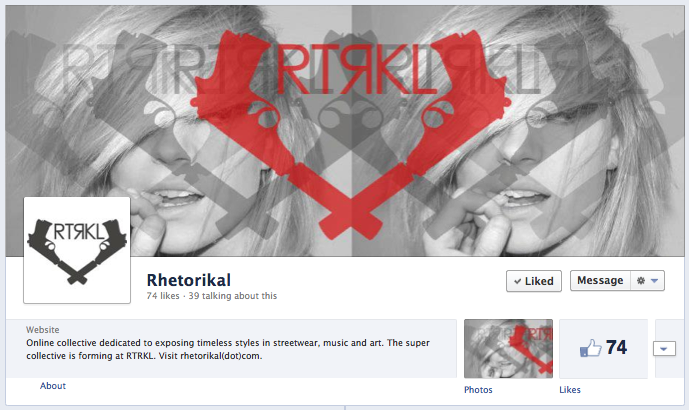This screenshot has height=410, width=689.
Task: Send a message with the Message button
Action: coord(600,280)
